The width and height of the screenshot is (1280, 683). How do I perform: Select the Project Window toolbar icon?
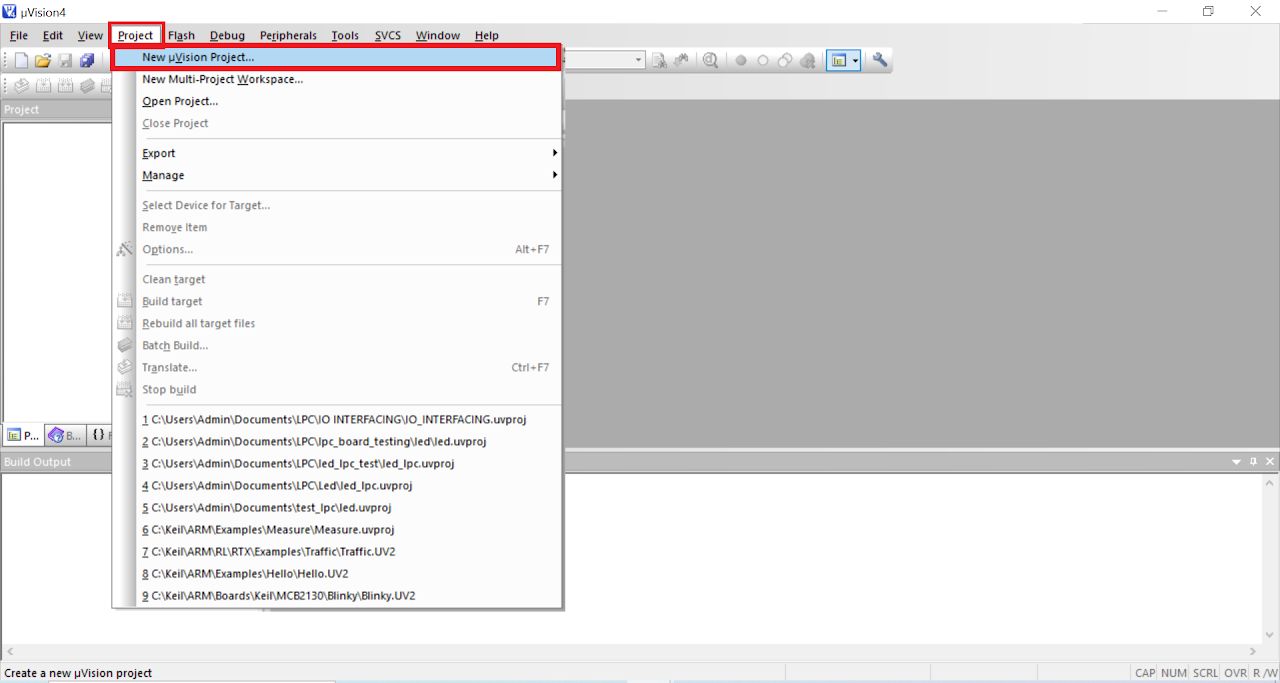[840, 60]
